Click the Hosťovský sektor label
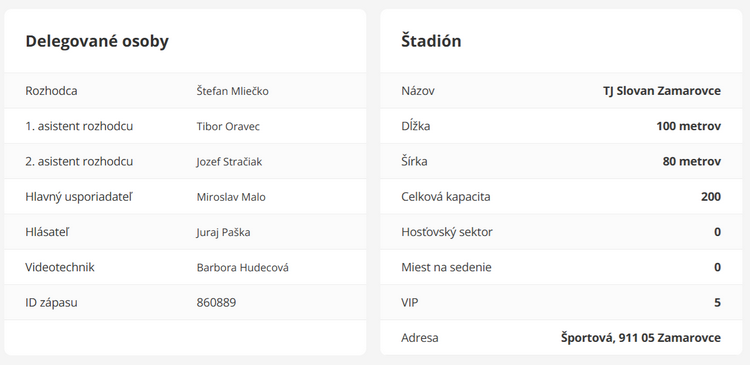This screenshot has height=365, width=750. [447, 232]
